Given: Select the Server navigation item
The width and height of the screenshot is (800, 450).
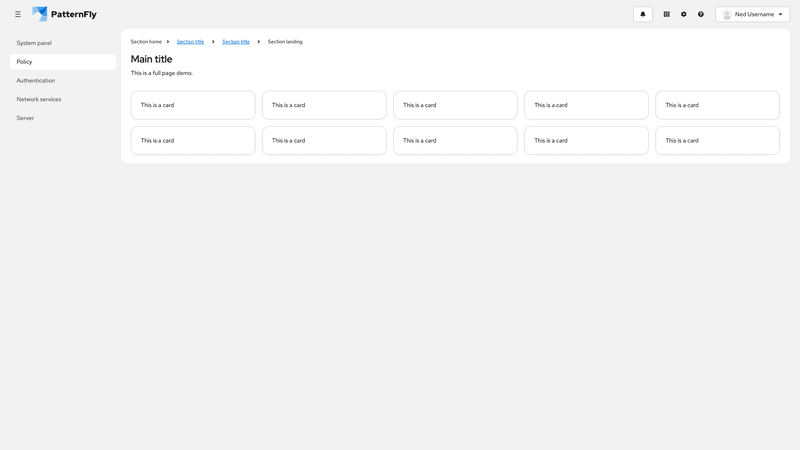Looking at the screenshot, I should [x=25, y=118].
